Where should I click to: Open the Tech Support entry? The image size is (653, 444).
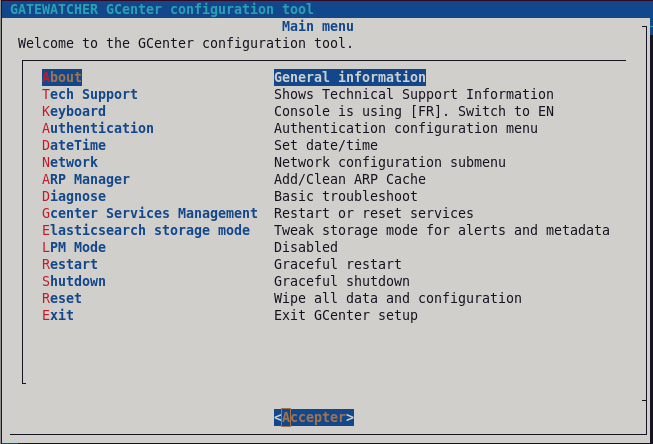pyautogui.click(x=90, y=95)
